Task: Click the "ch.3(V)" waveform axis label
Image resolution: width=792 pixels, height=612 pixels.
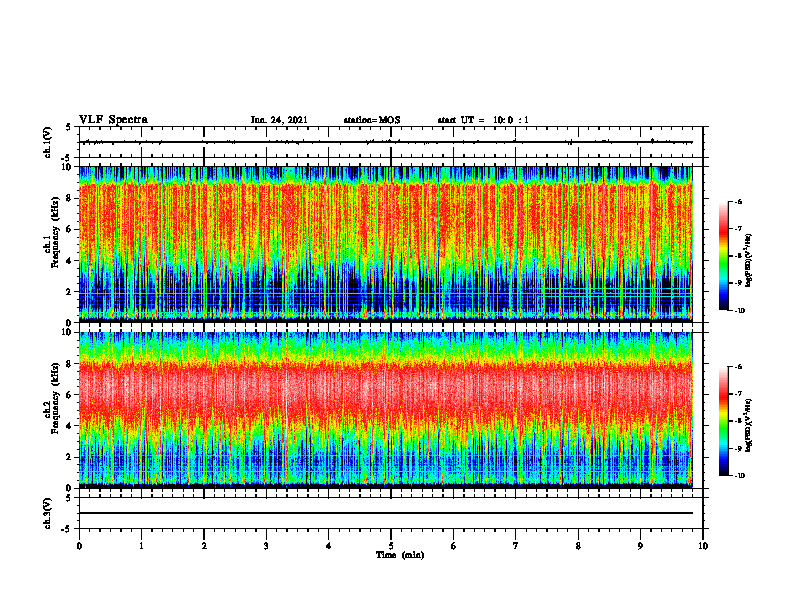Action: tap(48, 514)
